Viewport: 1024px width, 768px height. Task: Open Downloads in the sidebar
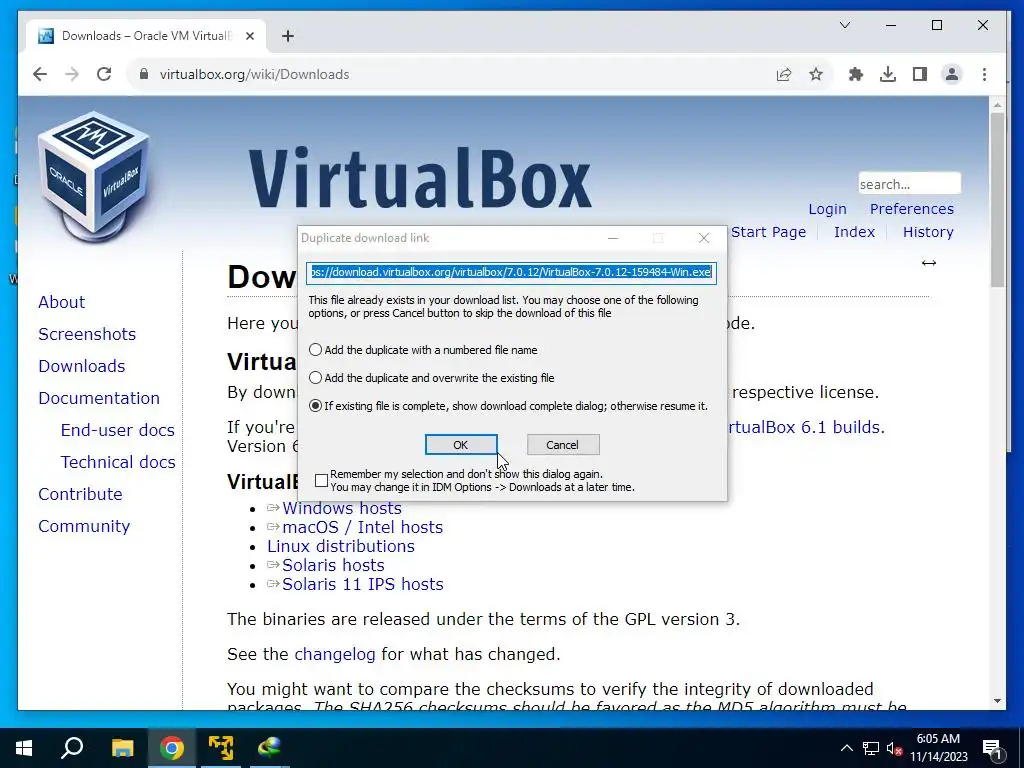[82, 366]
